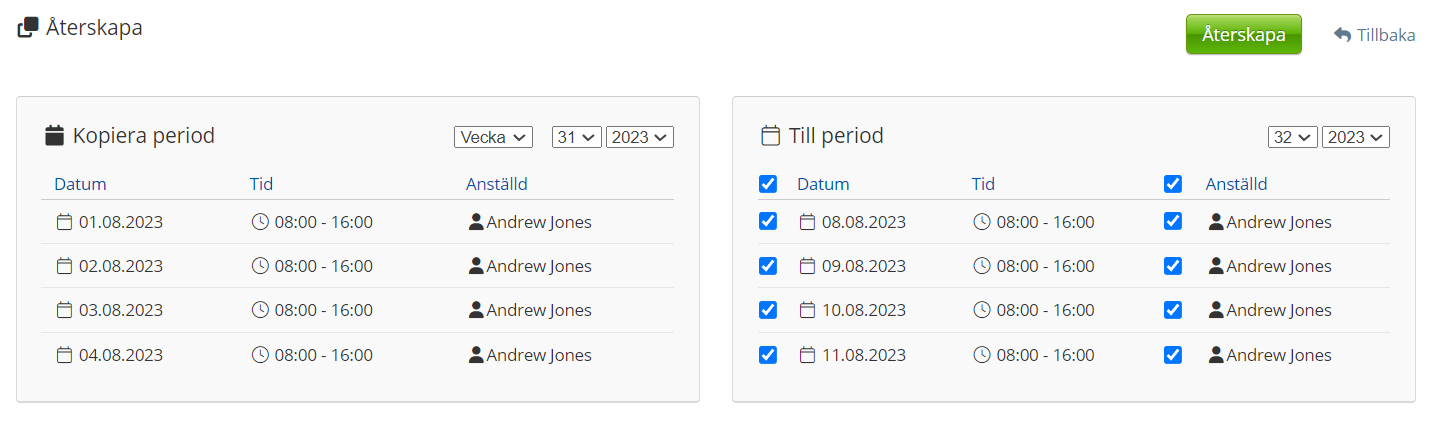Open the Vecka period type dropdown

point(493,137)
